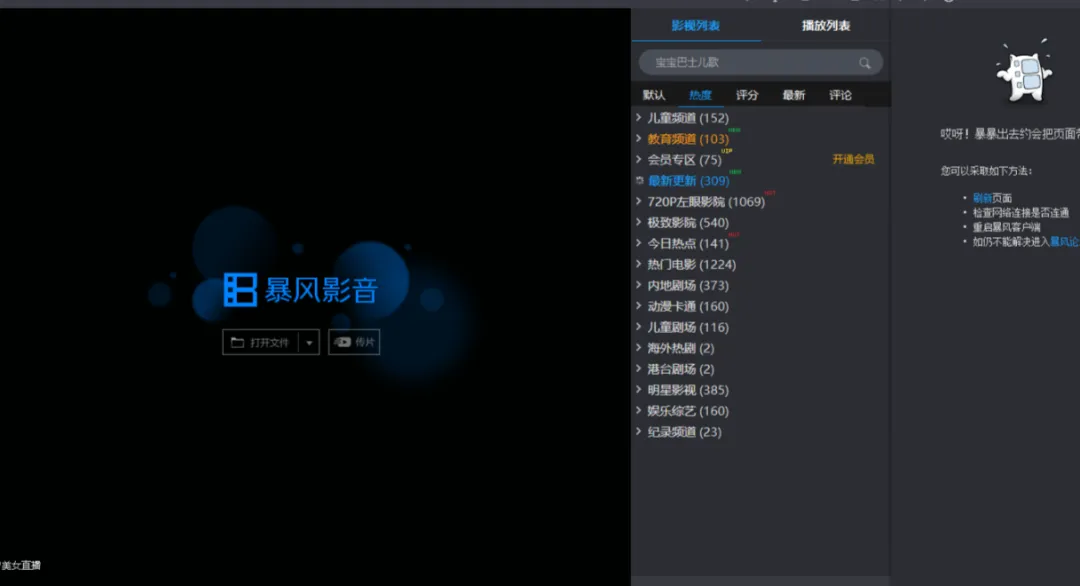Click the mascot error image

[x=1024, y=72]
